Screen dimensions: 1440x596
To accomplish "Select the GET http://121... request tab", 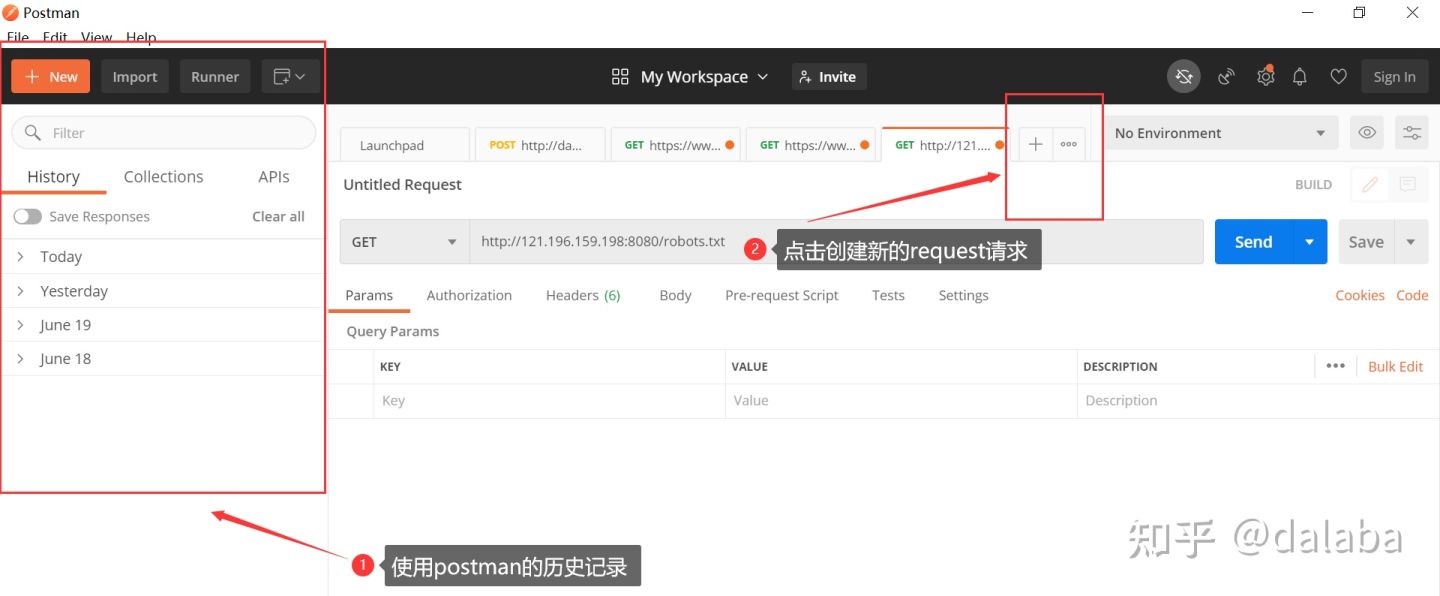I will point(946,145).
